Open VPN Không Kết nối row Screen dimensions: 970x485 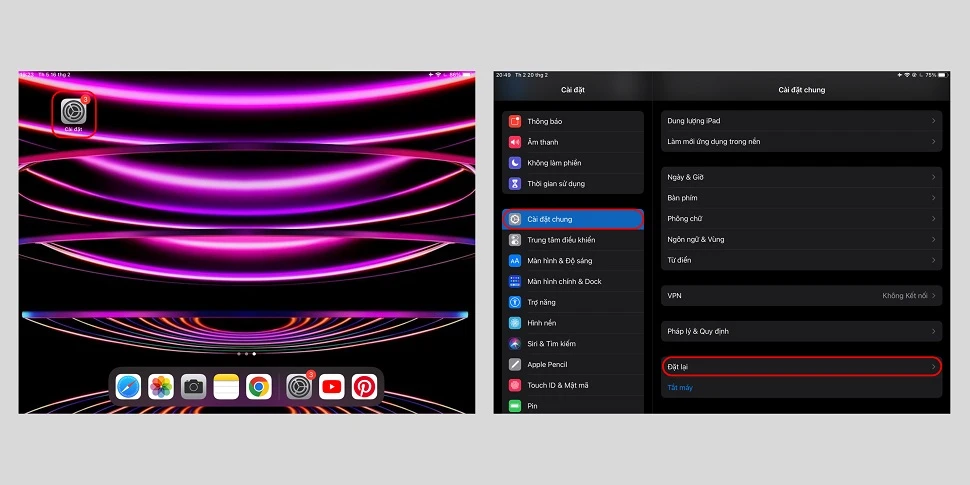coord(802,296)
